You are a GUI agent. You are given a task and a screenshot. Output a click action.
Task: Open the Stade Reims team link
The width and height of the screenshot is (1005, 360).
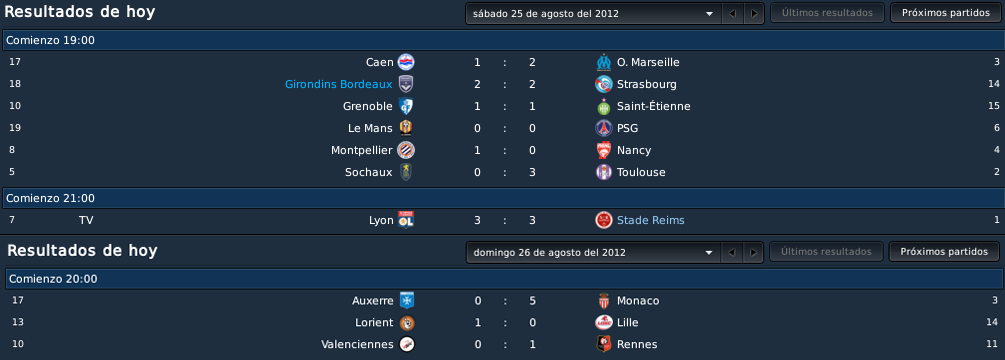click(651, 220)
